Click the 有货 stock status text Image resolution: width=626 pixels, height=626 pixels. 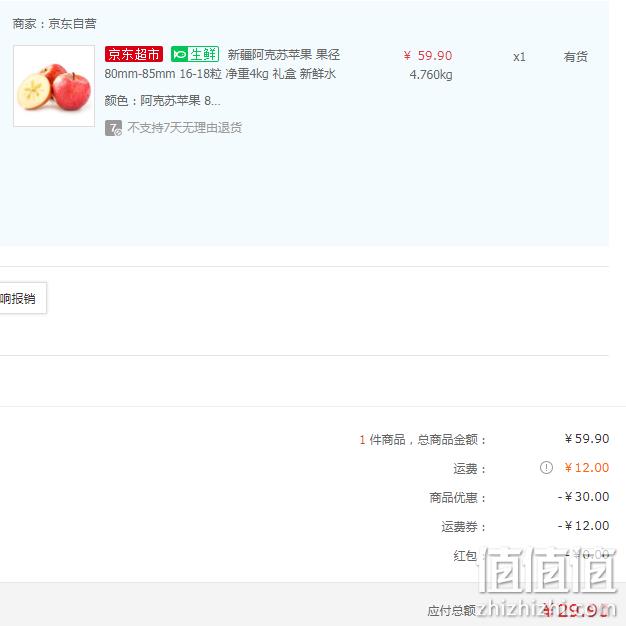tap(575, 57)
